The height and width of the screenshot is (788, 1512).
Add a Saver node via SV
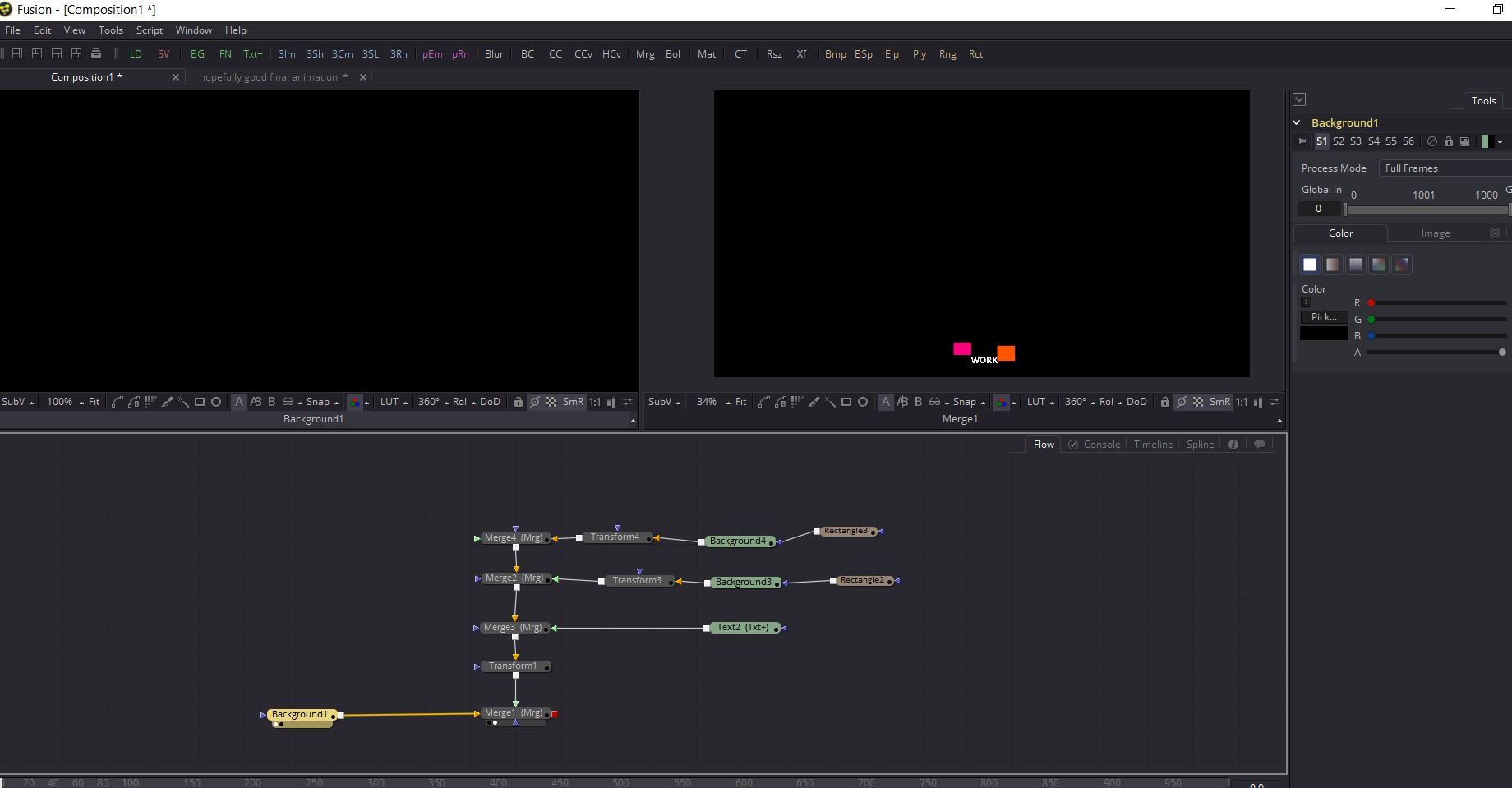[164, 54]
